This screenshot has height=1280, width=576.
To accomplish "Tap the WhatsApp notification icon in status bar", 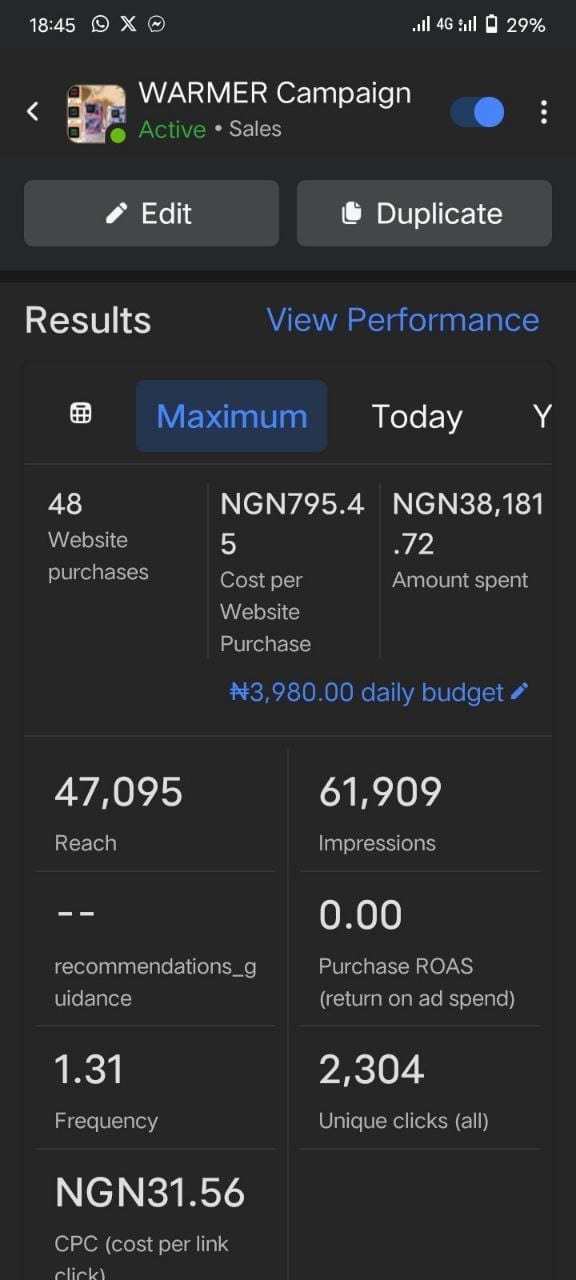I will pos(100,24).
